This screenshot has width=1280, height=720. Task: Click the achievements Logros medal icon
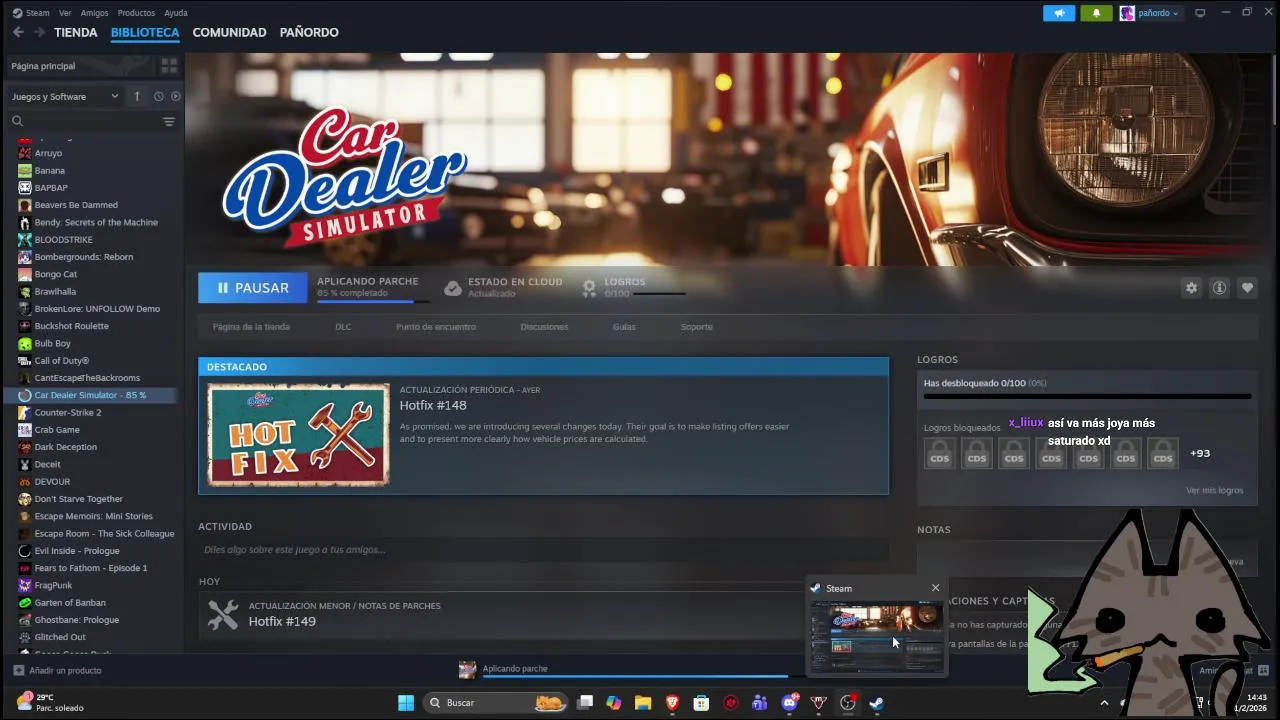(x=589, y=288)
